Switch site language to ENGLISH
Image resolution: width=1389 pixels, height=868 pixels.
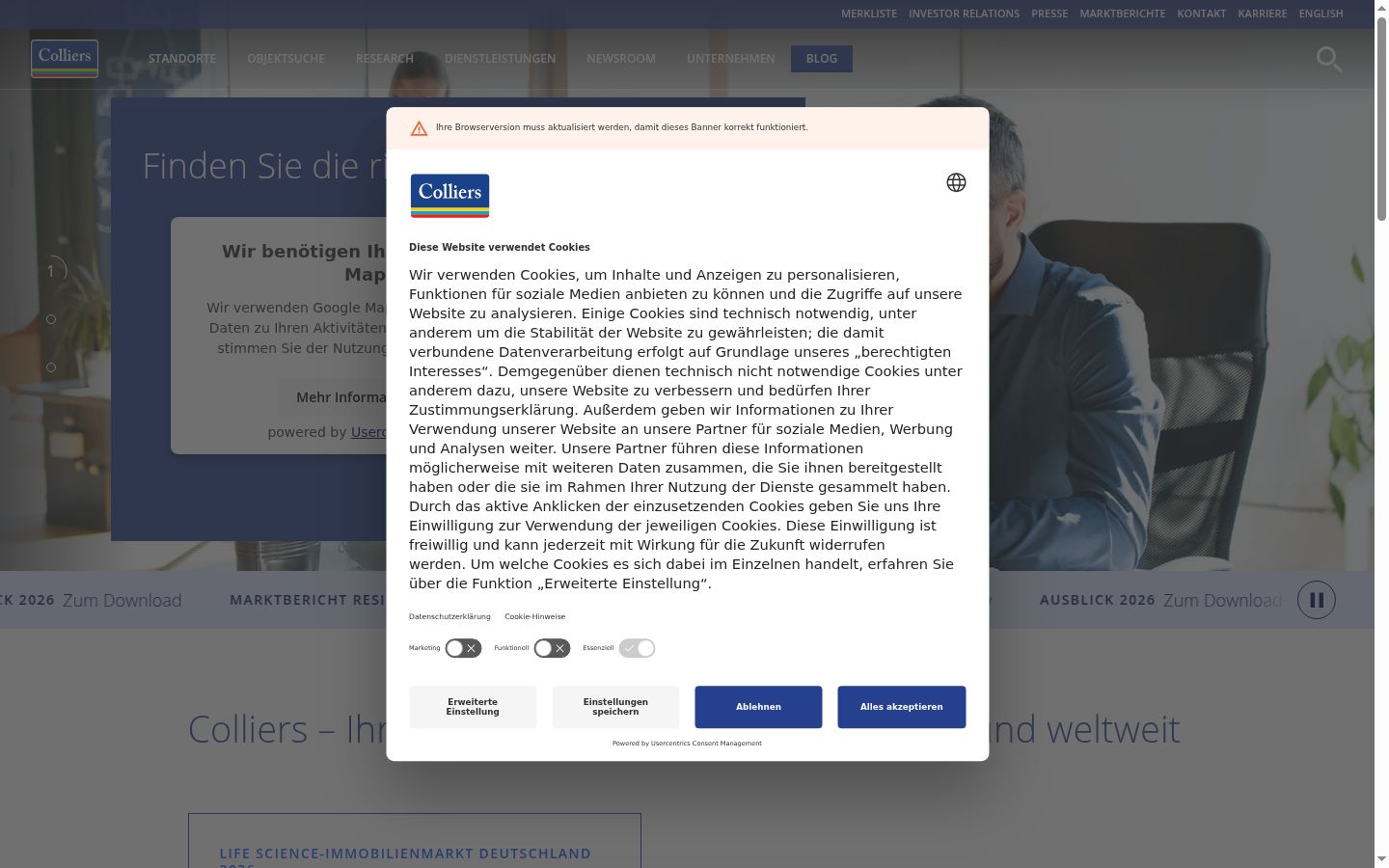click(1321, 14)
